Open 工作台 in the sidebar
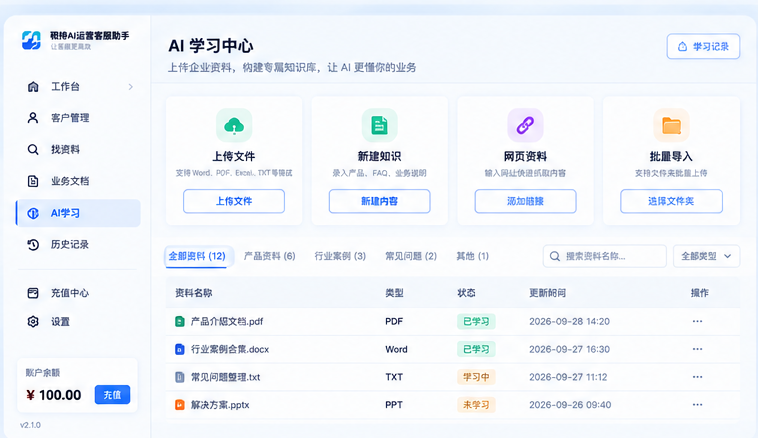758x438 pixels. pos(79,87)
